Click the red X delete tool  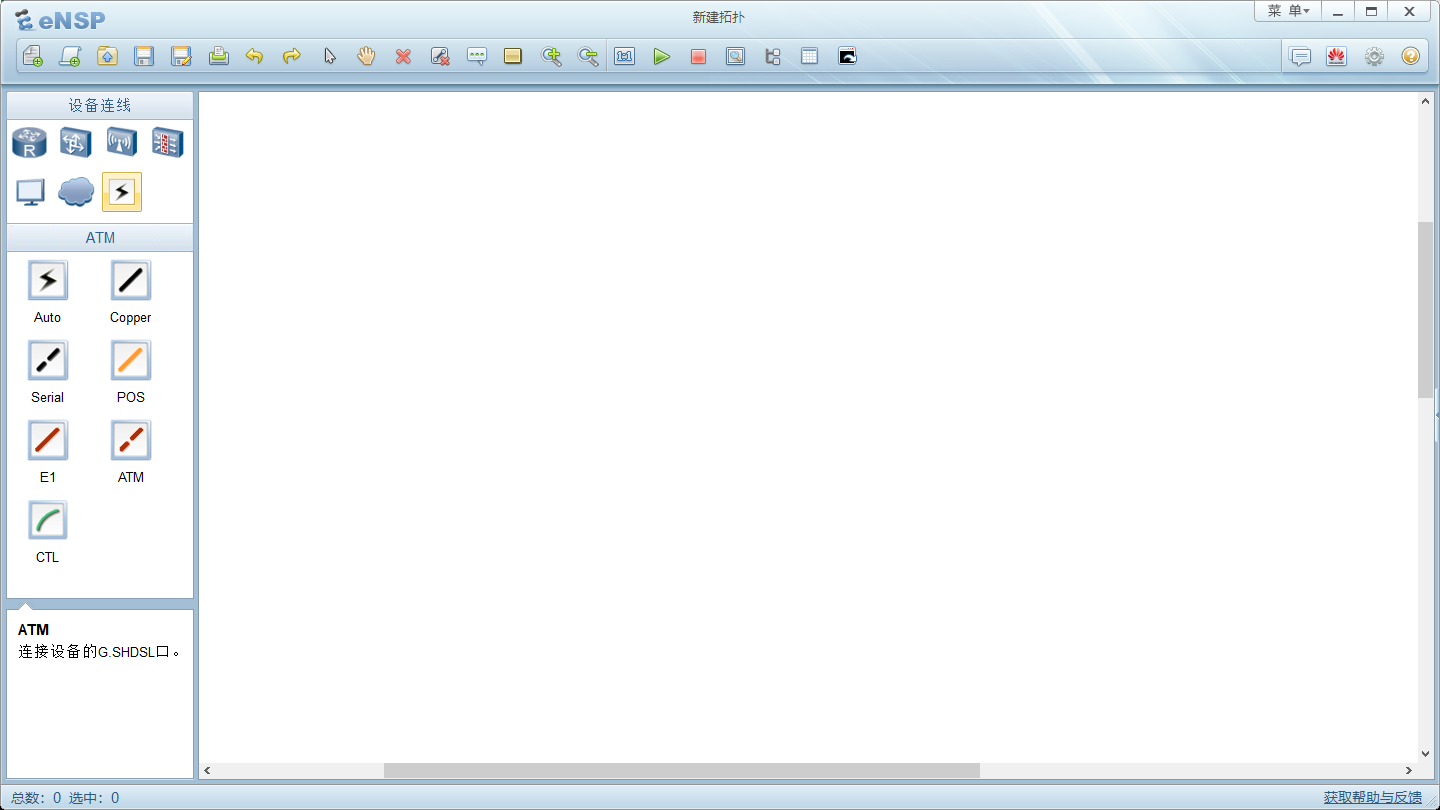pos(403,56)
